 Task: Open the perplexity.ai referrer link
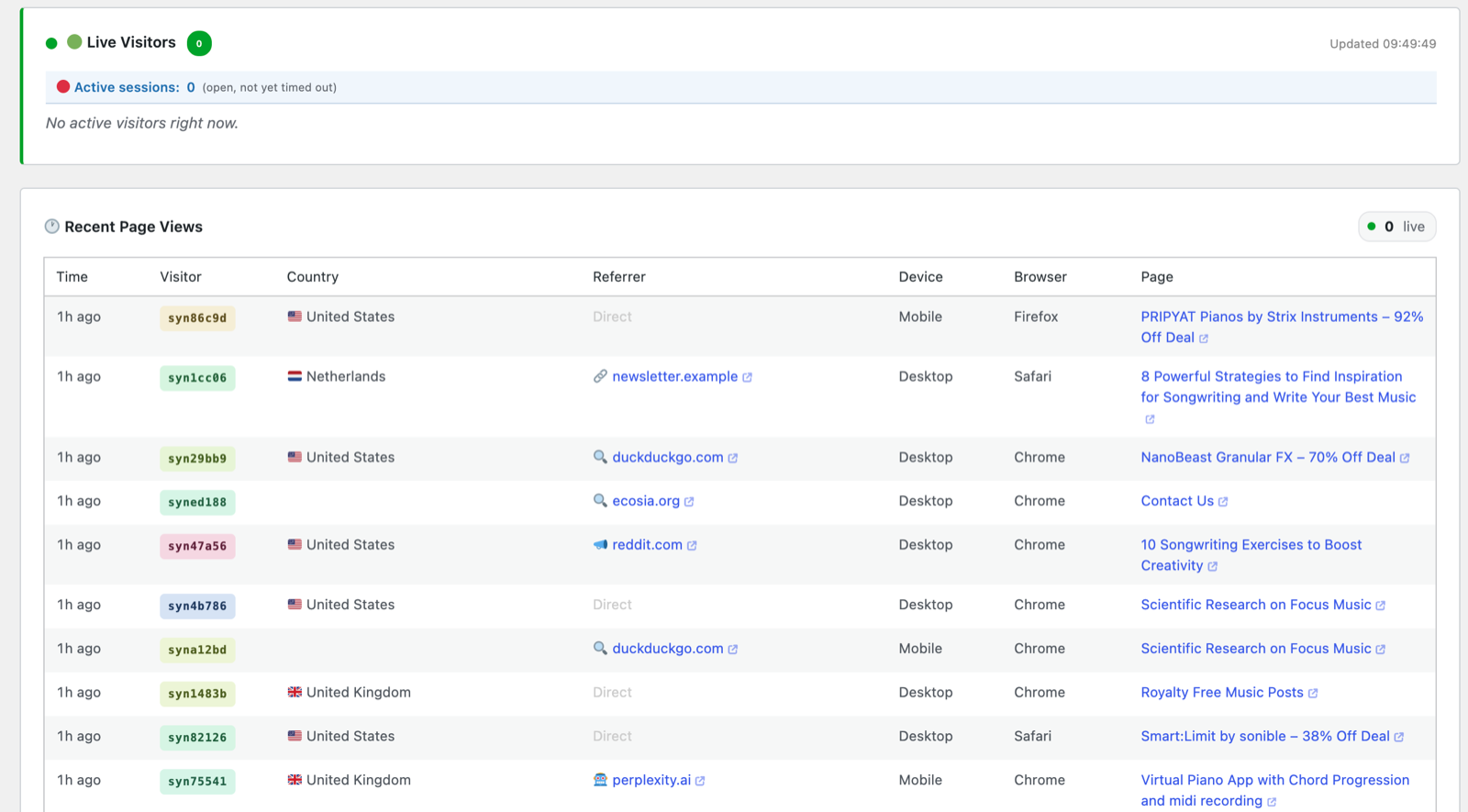pyautogui.click(x=651, y=780)
